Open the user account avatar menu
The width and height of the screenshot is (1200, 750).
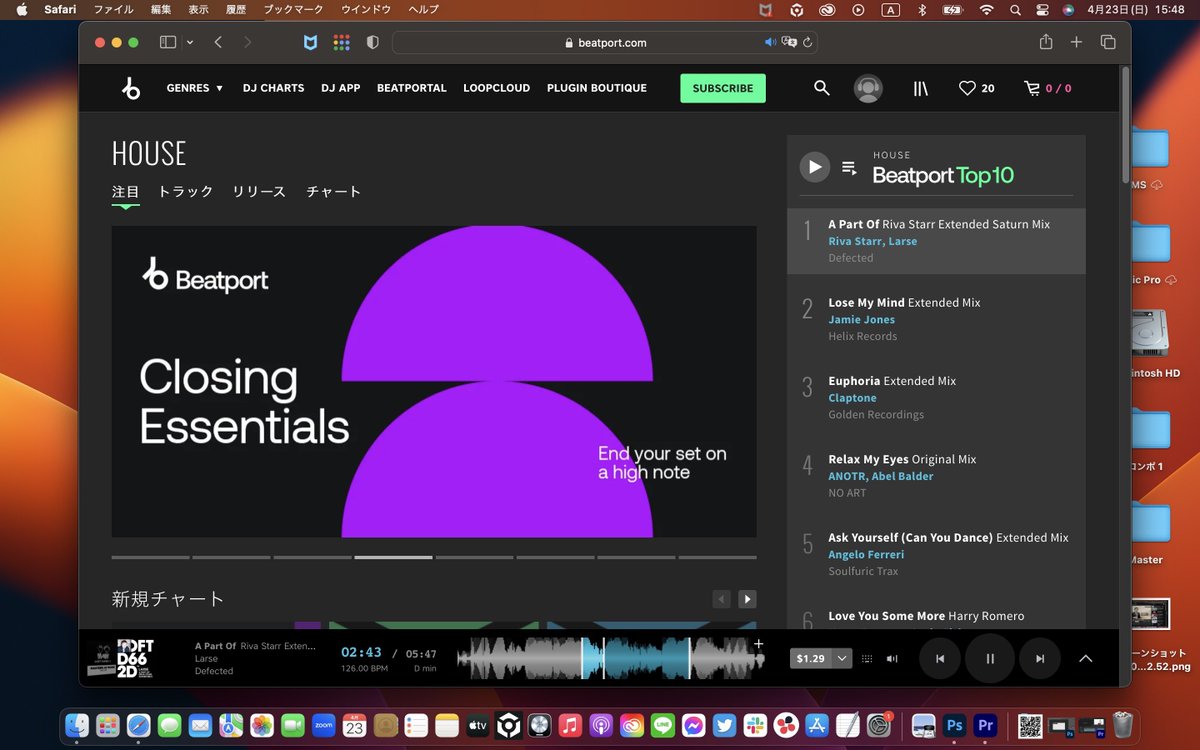tap(868, 88)
